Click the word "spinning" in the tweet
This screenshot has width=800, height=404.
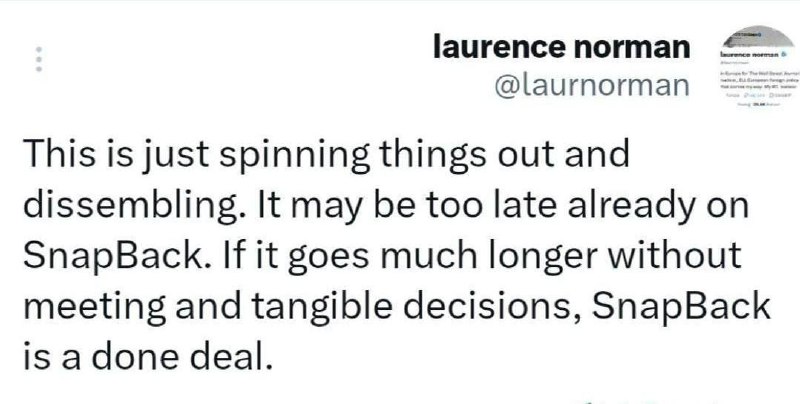click(294, 155)
